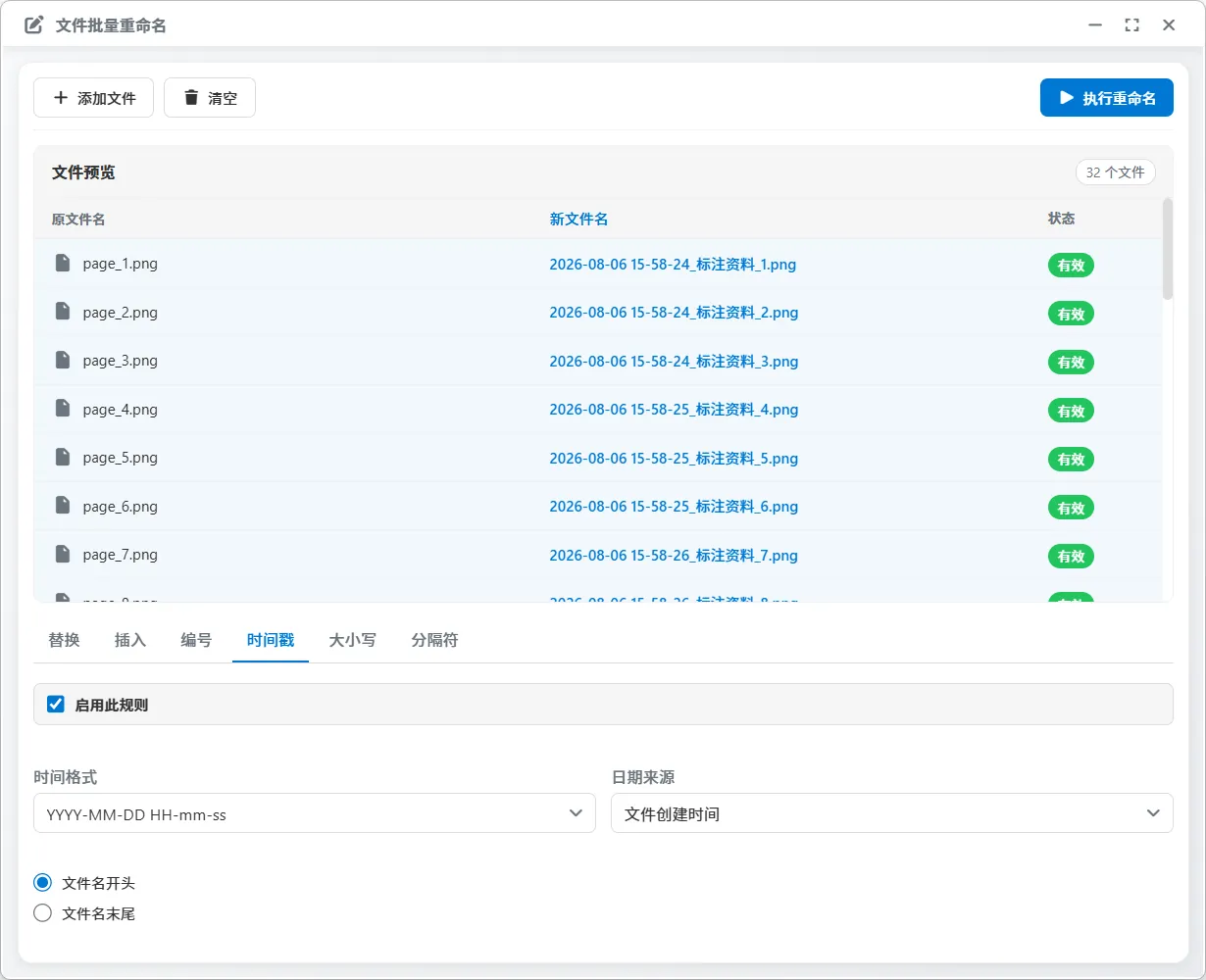Click the trash icon on 清空
Screen dimensions: 1206x980
(x=191, y=98)
